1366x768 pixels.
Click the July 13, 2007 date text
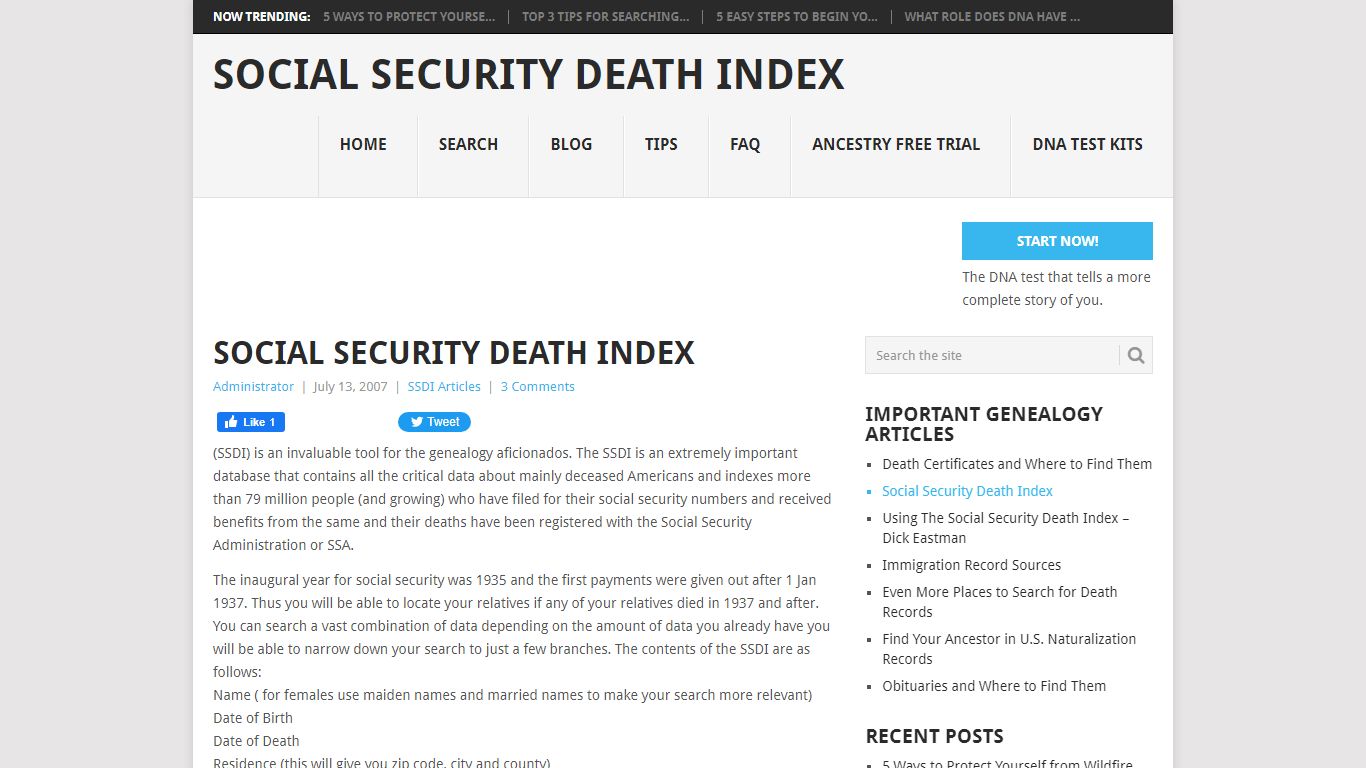tap(350, 387)
